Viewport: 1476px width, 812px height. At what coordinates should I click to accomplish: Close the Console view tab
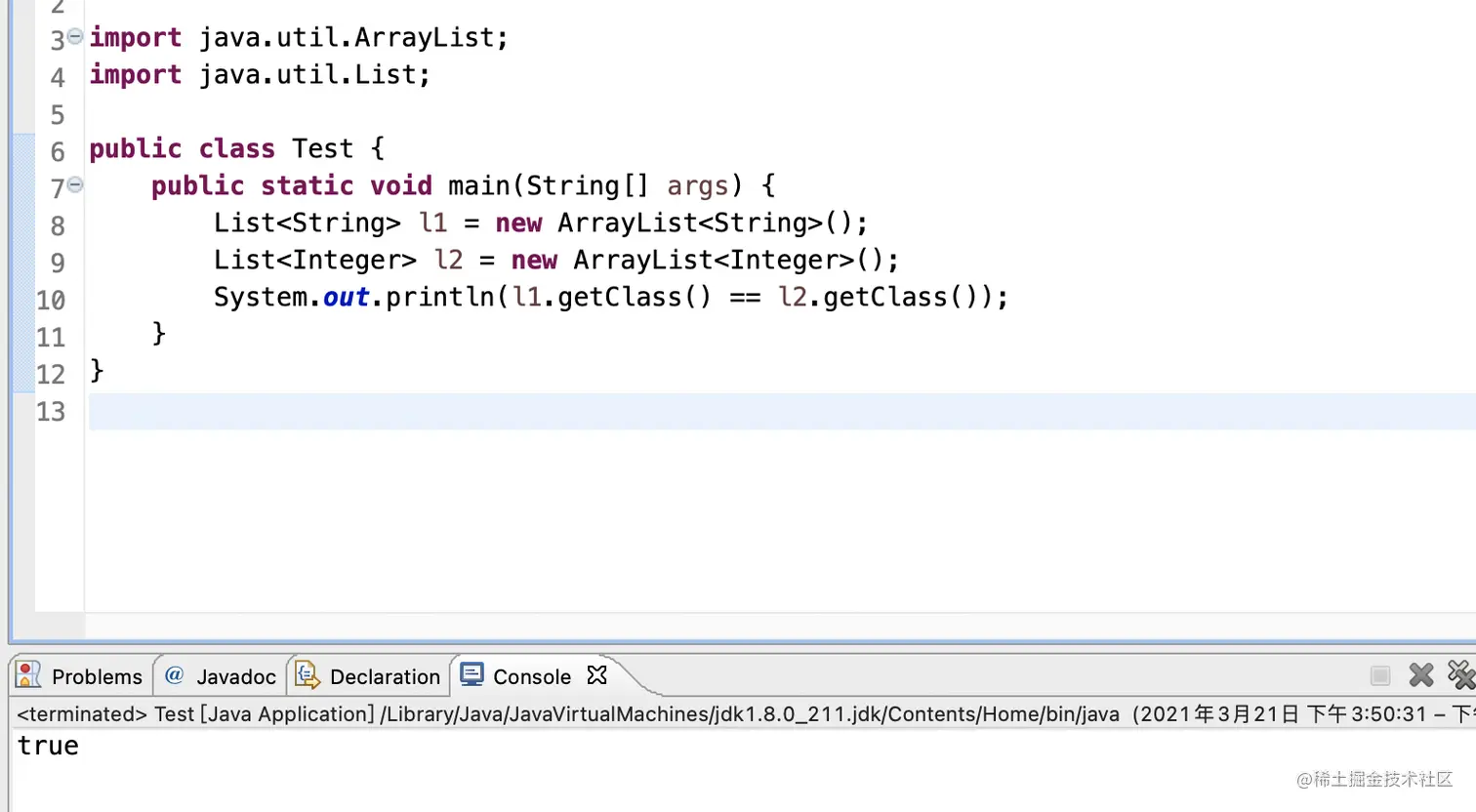point(596,674)
